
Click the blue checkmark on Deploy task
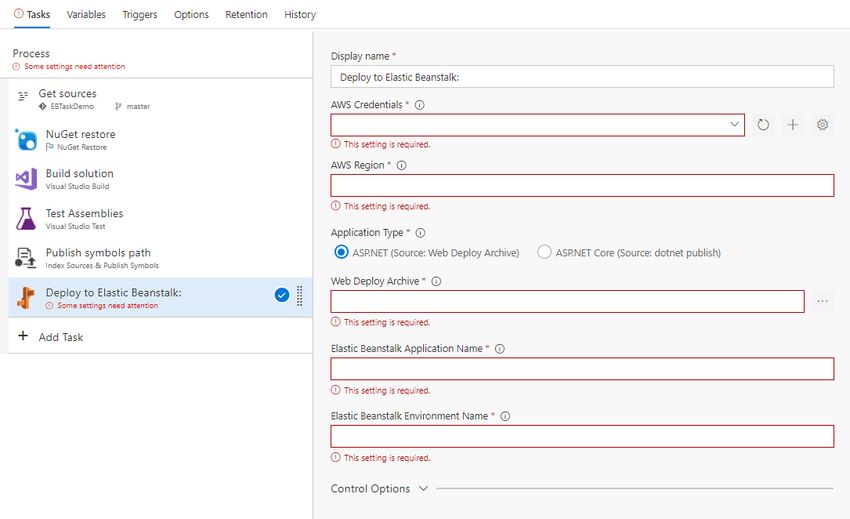(x=281, y=295)
